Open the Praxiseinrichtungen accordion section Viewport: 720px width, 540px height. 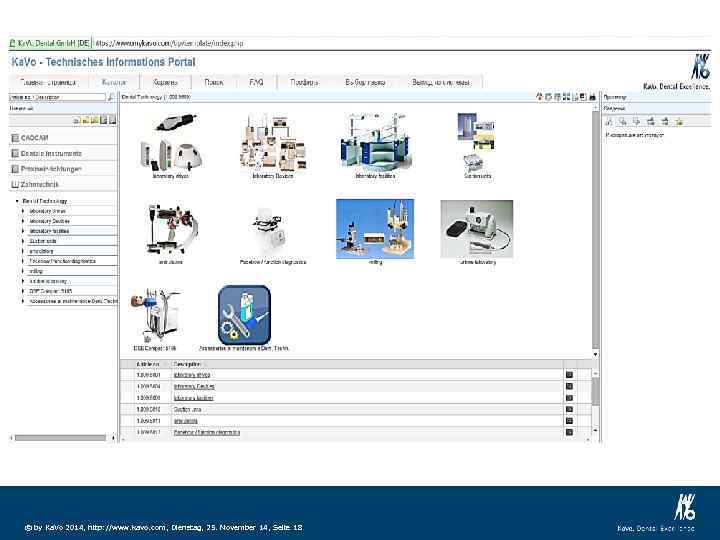point(63,169)
